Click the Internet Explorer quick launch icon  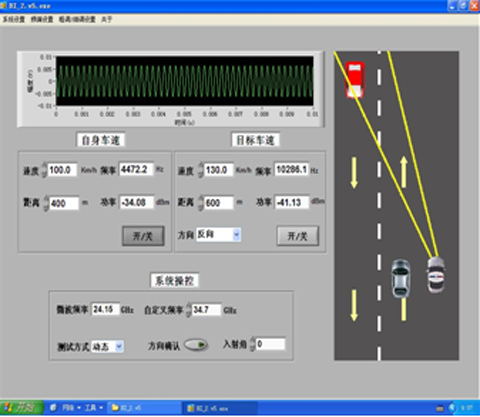click(x=54, y=408)
